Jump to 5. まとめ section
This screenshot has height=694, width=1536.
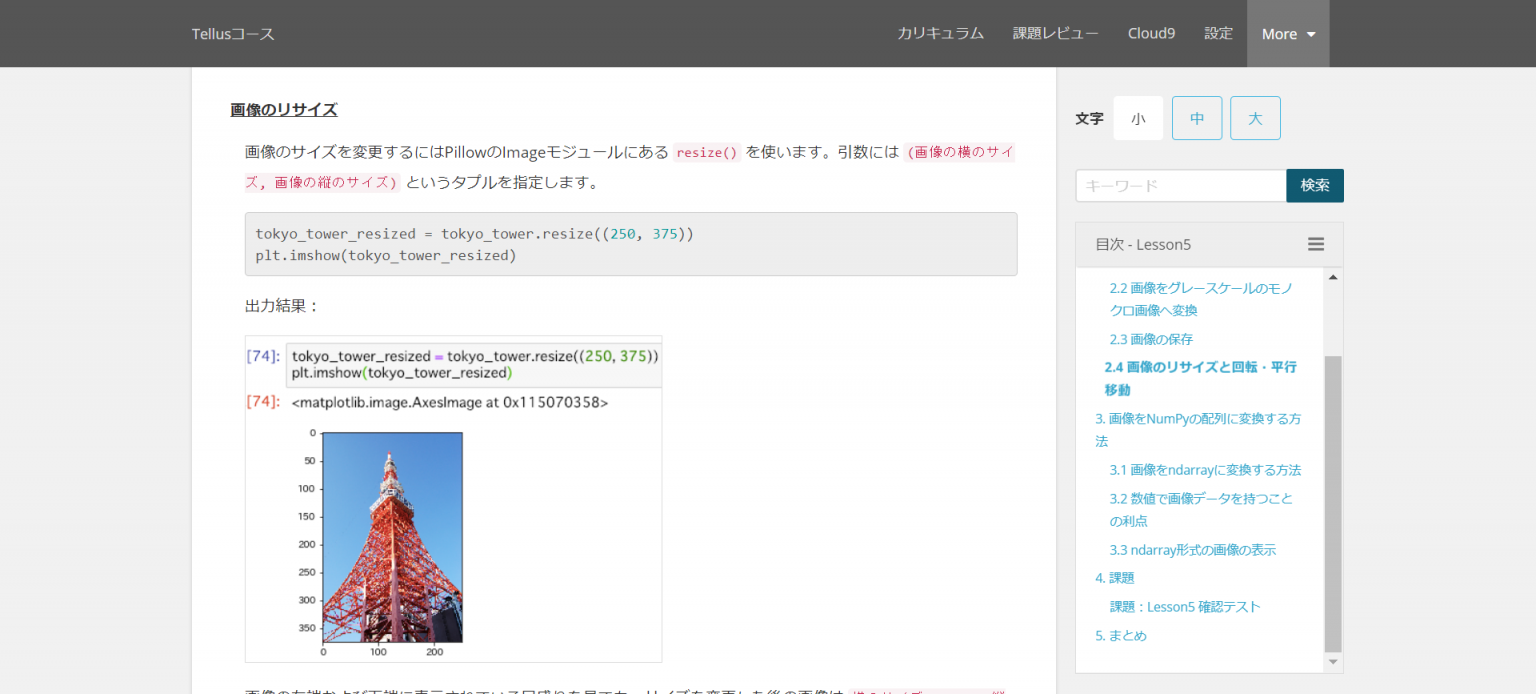1121,635
